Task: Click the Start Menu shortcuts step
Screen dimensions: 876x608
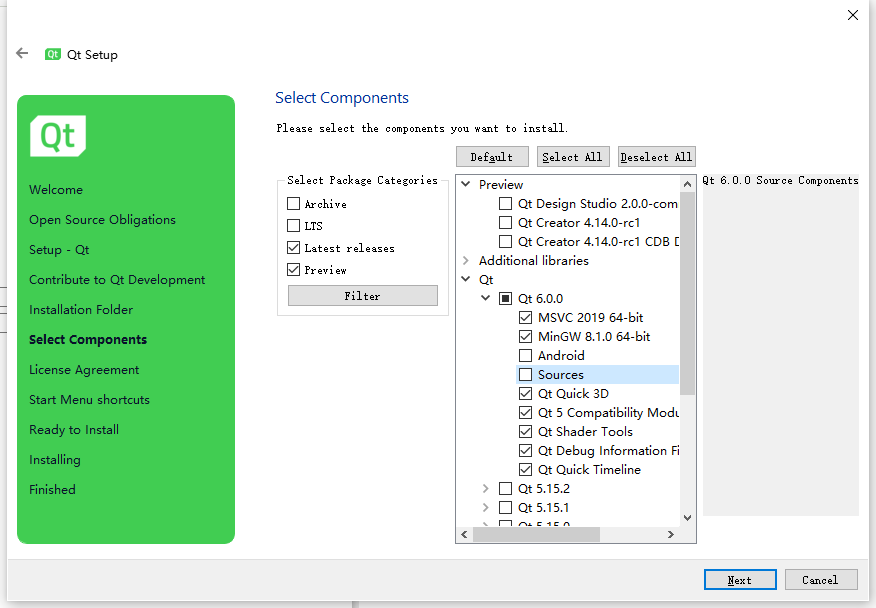Action: click(89, 400)
